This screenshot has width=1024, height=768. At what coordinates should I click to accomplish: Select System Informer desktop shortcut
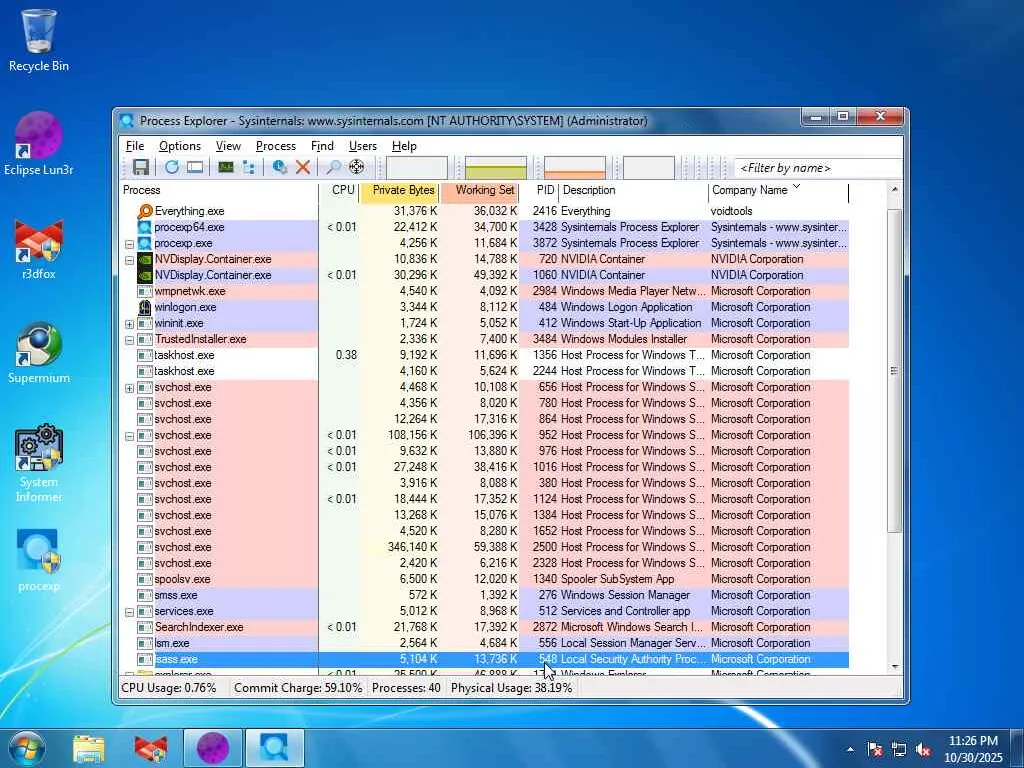click(39, 464)
